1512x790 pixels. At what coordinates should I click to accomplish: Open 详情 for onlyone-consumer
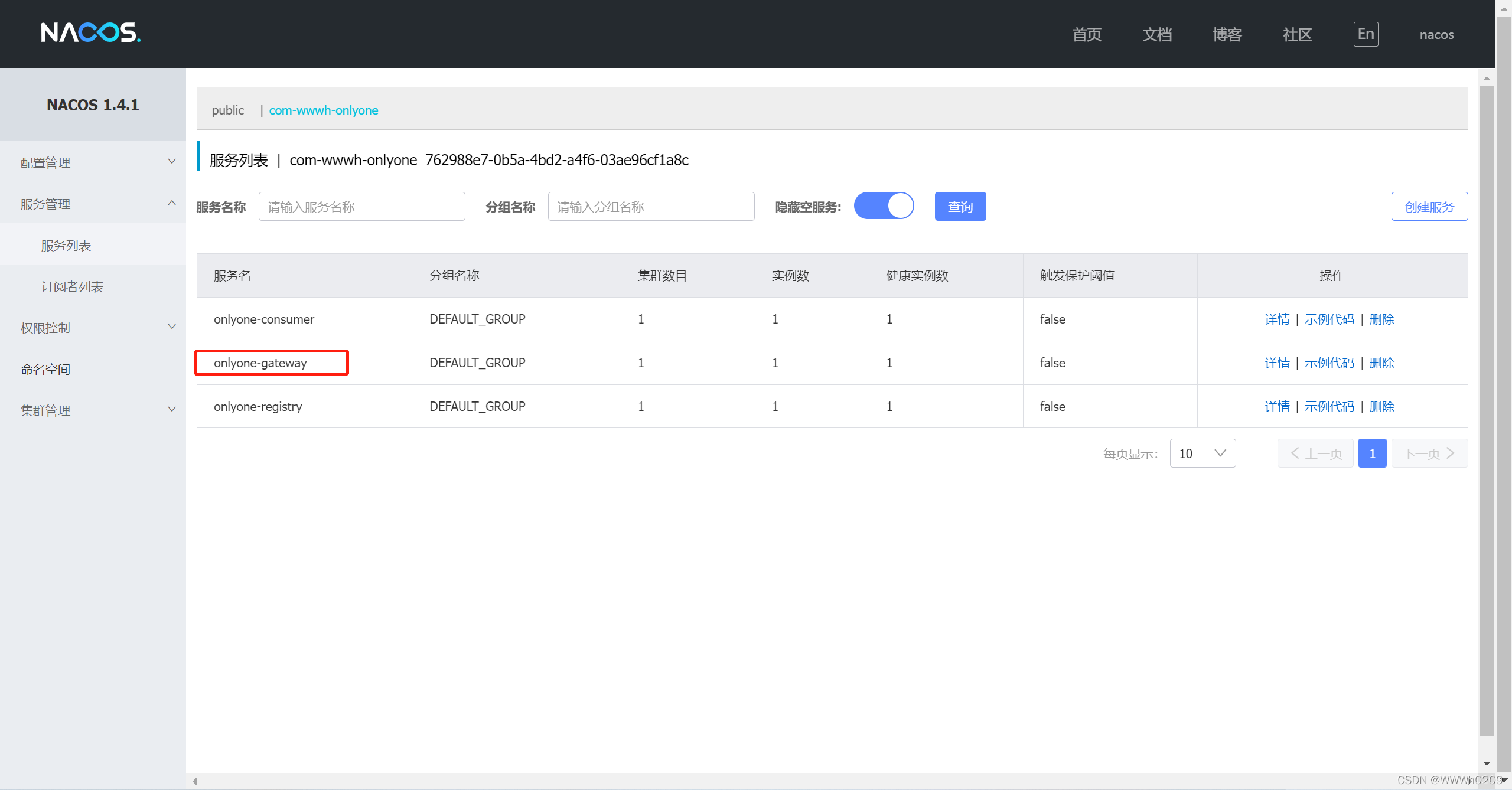(x=1277, y=319)
